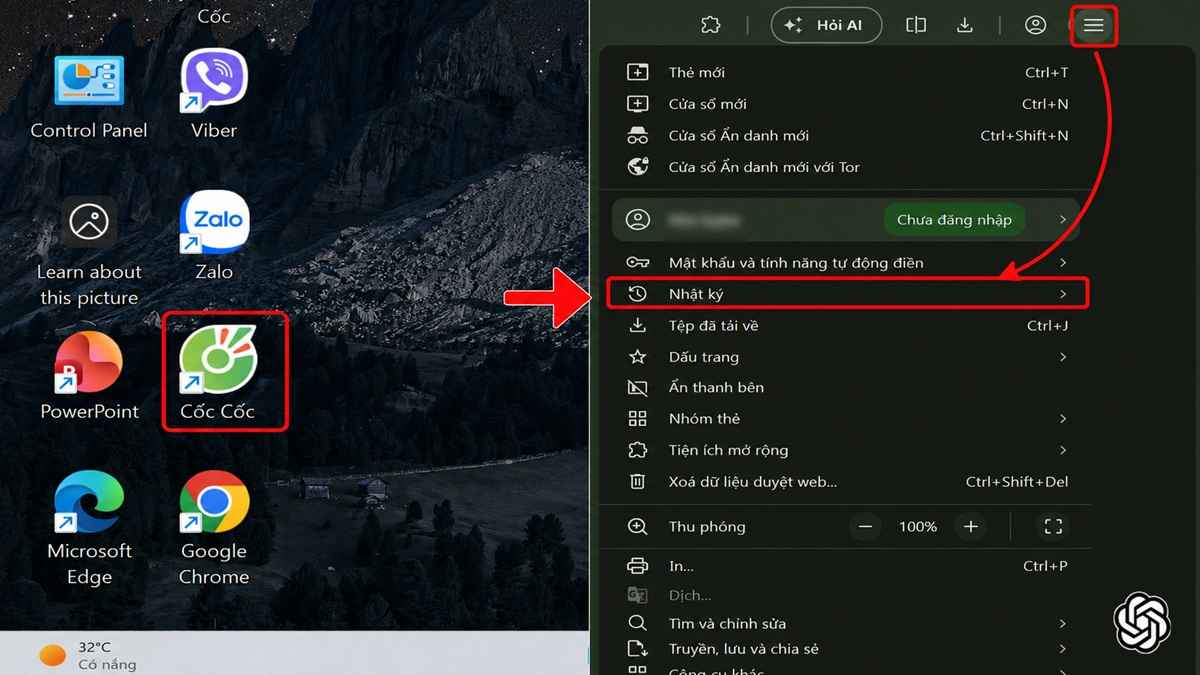Open Mật khẩu và tính năng tự động điền

pyautogui.click(x=847, y=263)
